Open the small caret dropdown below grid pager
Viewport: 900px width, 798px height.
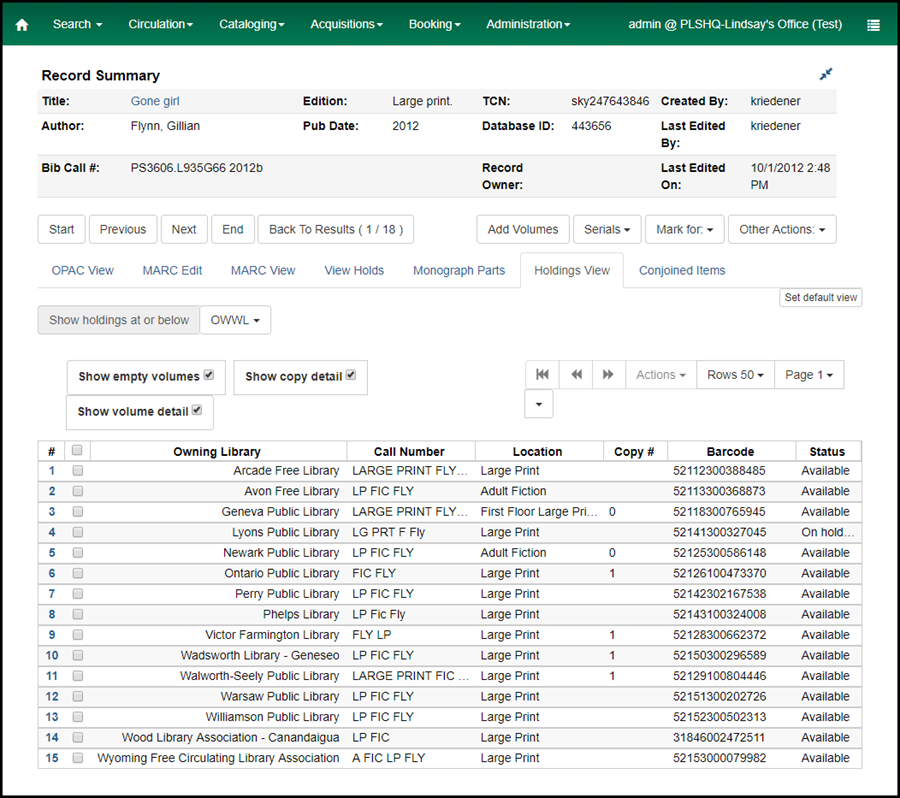click(538, 404)
